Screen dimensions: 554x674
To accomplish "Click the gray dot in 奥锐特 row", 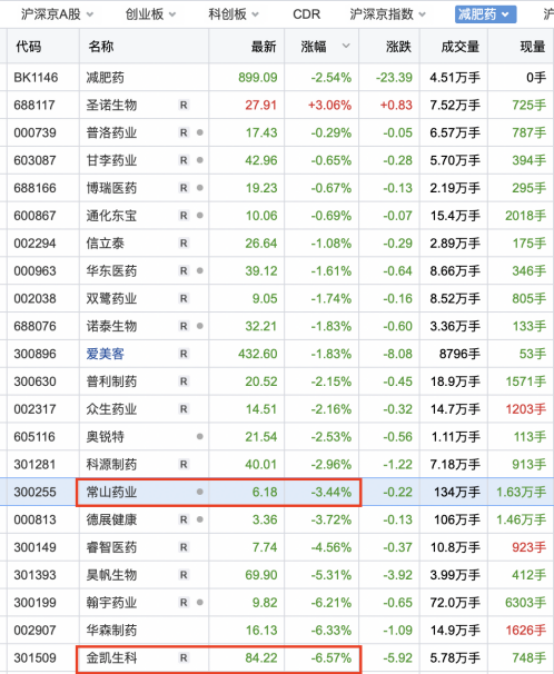I will 200,436.
